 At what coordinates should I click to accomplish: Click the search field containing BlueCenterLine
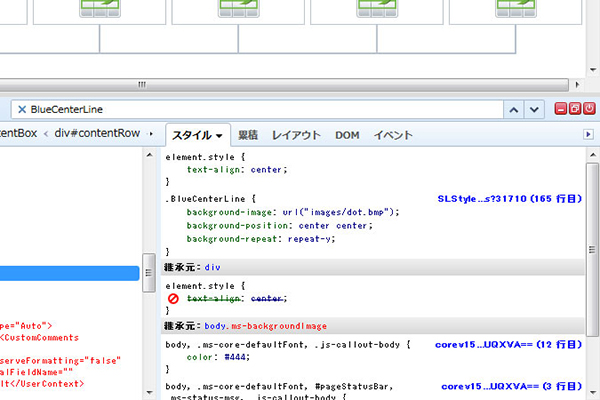coord(257,110)
